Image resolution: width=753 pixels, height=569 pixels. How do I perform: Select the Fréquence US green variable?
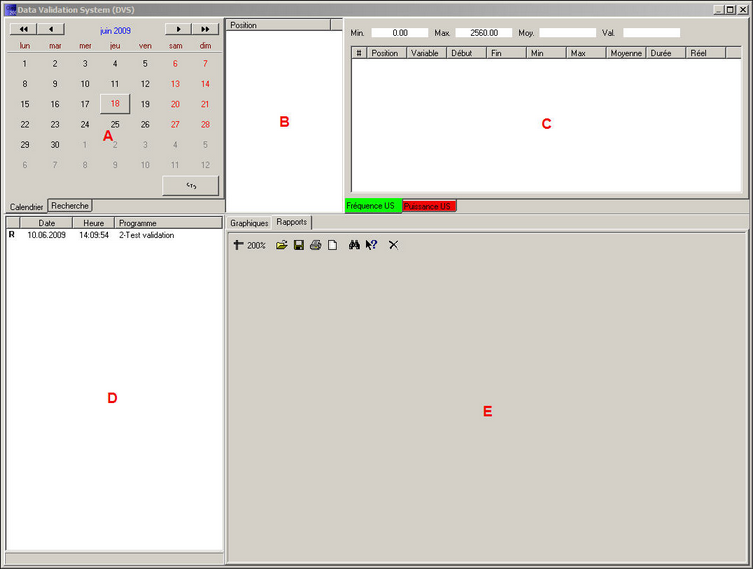(373, 206)
